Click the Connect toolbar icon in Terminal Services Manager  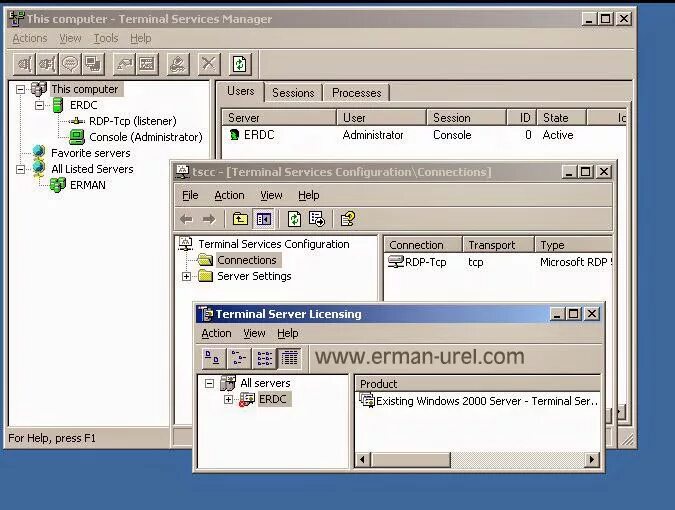click(25, 64)
